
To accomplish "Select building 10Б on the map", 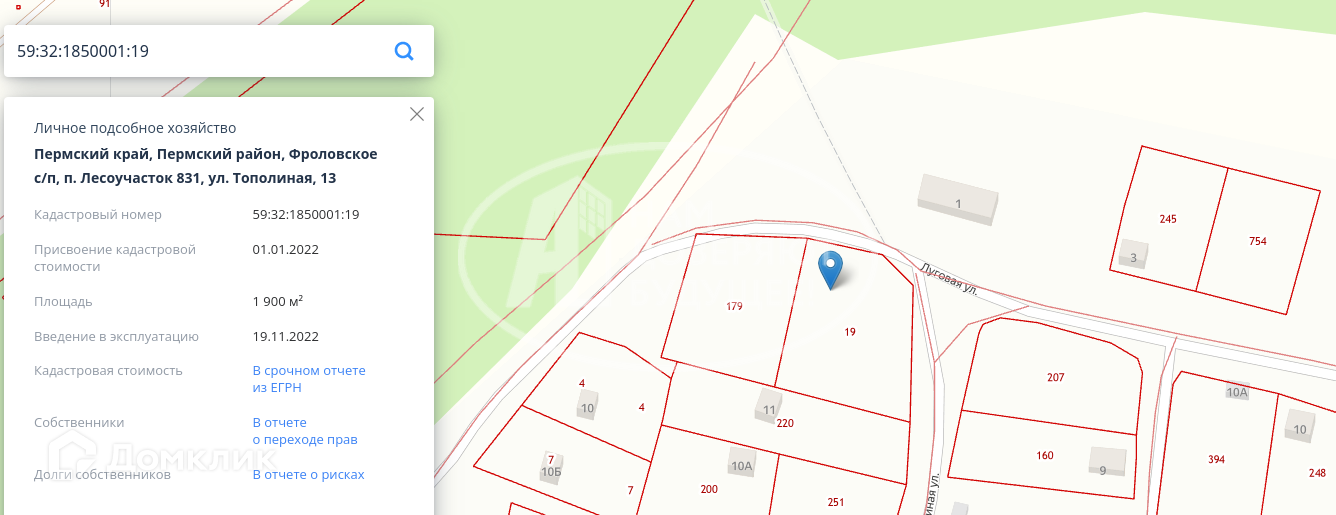I will pyautogui.click(x=551, y=470).
